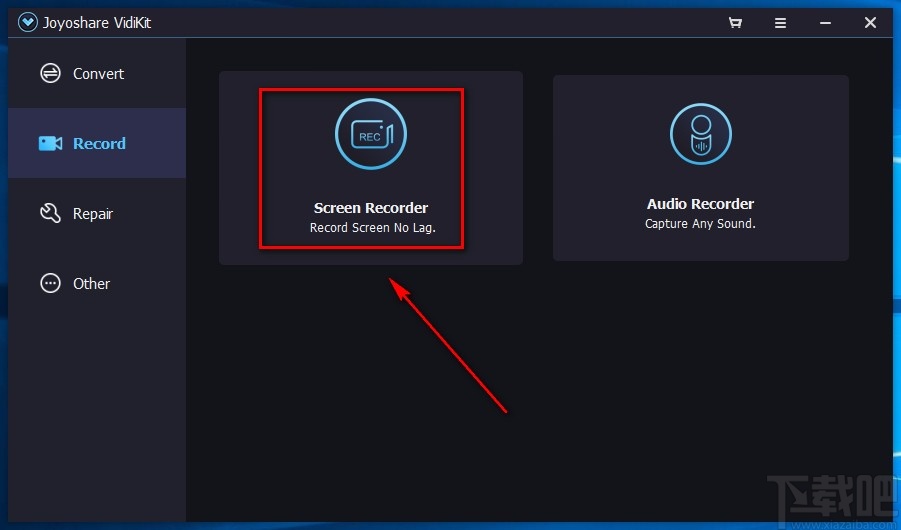Click the Repair wrench icon in sidebar

tap(51, 213)
